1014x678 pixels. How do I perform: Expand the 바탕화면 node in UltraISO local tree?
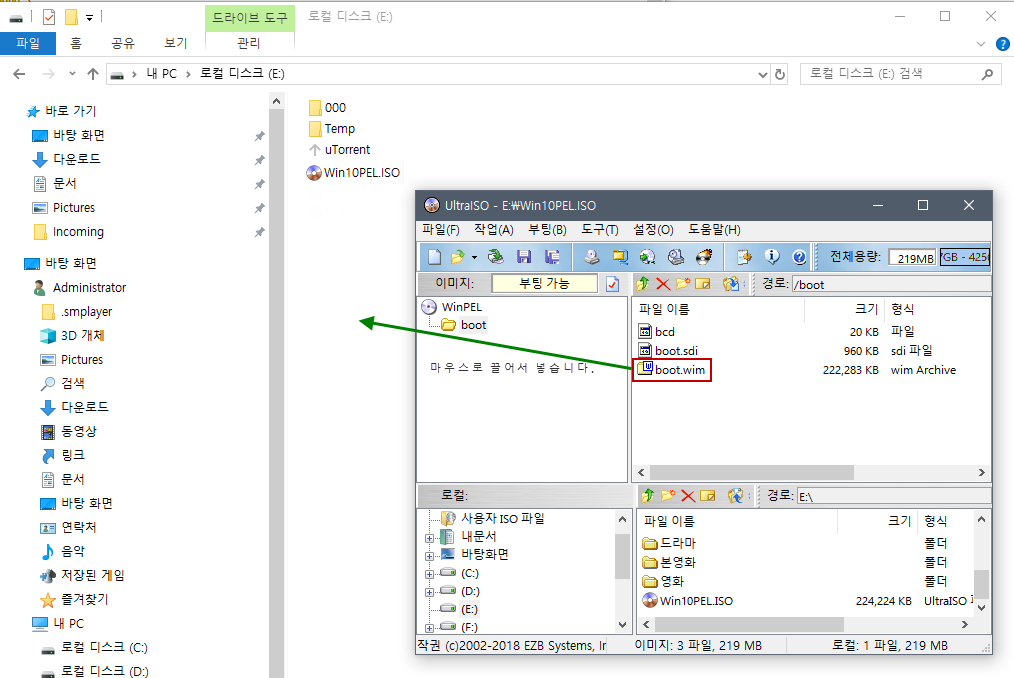[x=429, y=556]
